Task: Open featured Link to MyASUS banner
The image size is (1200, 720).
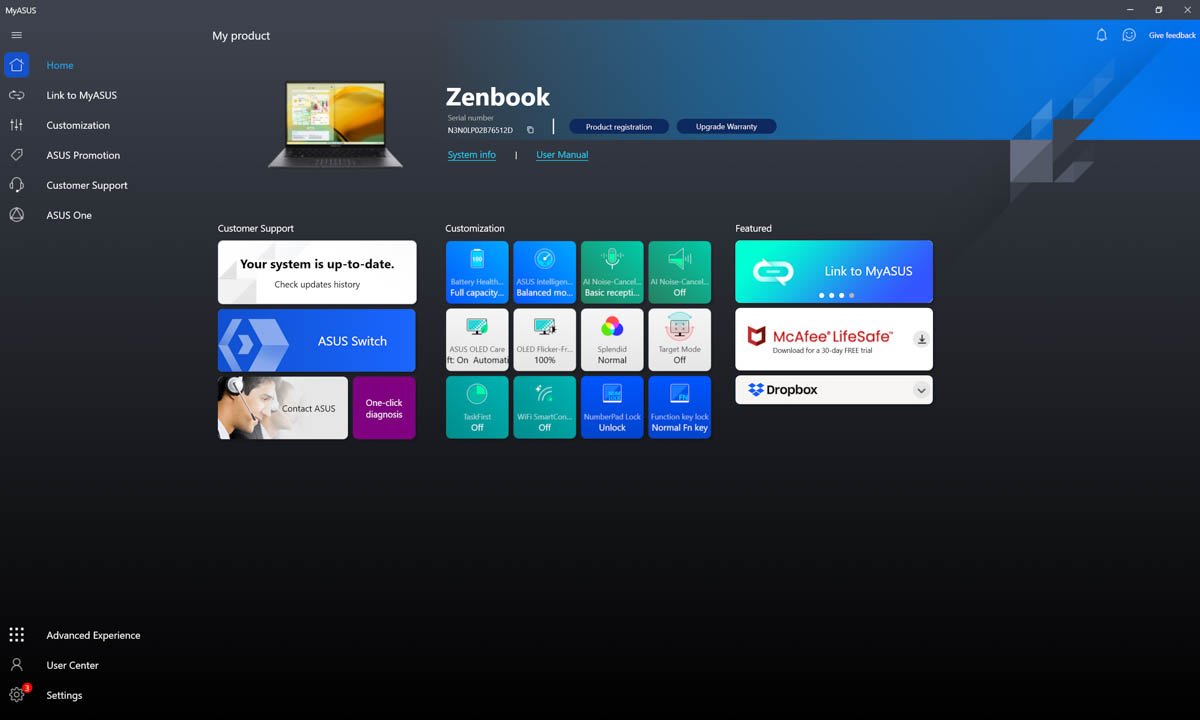Action: point(834,272)
